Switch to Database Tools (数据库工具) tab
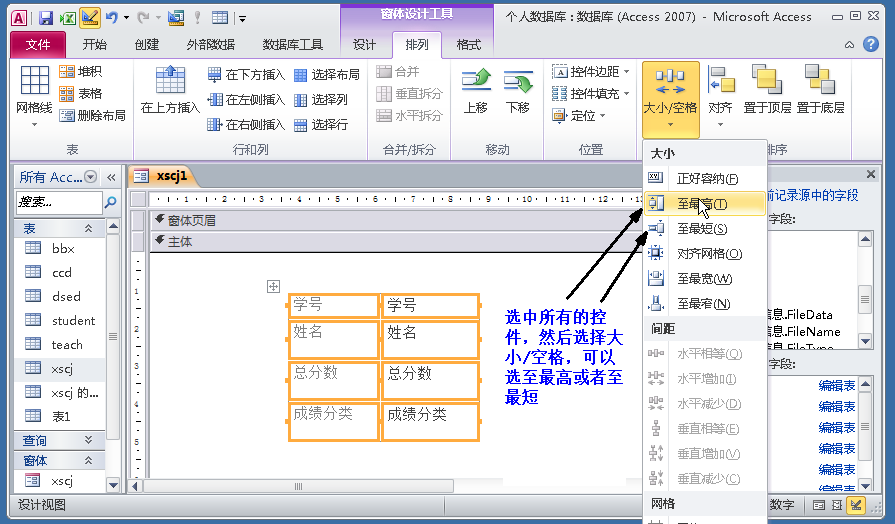 point(292,45)
